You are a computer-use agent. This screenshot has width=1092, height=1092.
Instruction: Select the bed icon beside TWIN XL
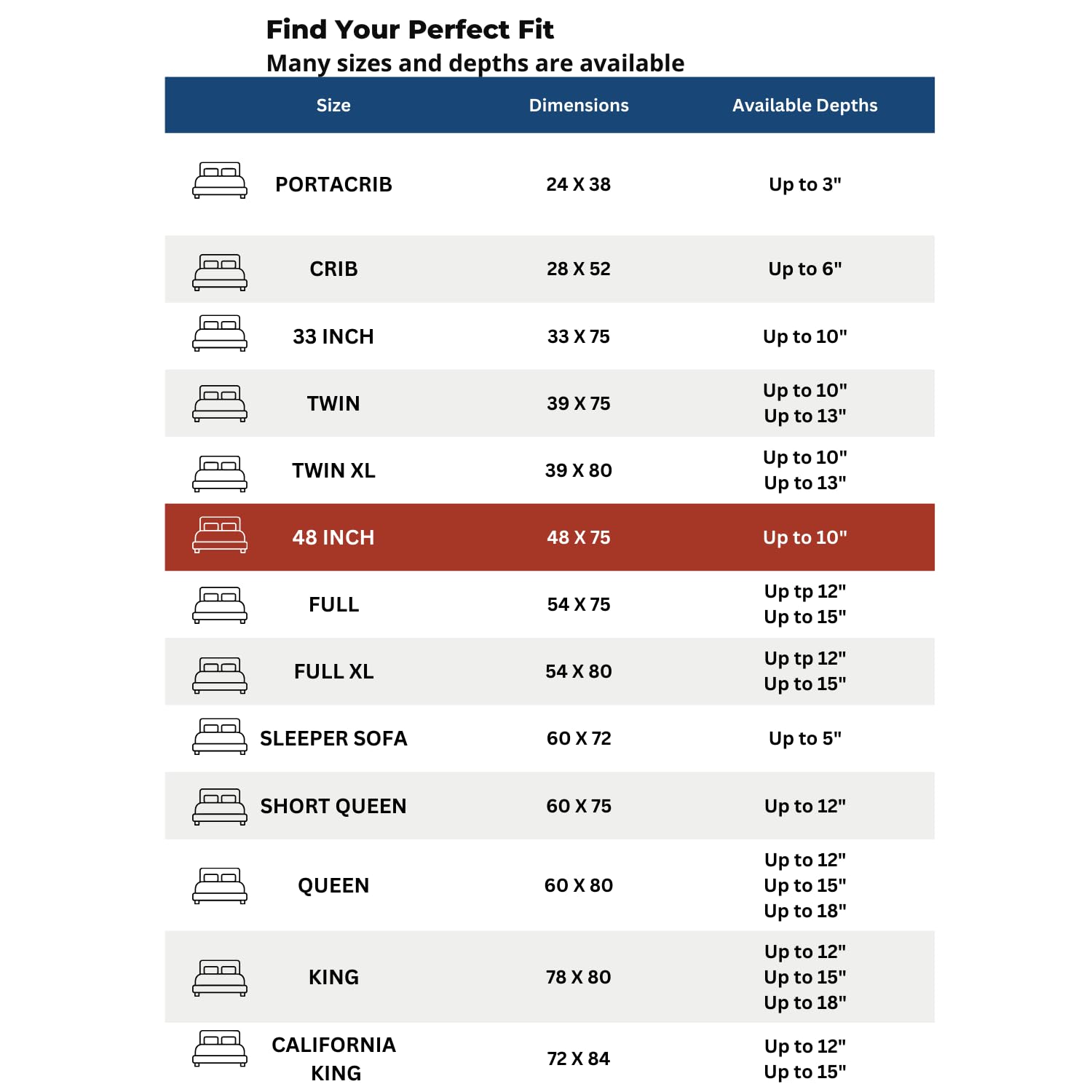(220, 474)
